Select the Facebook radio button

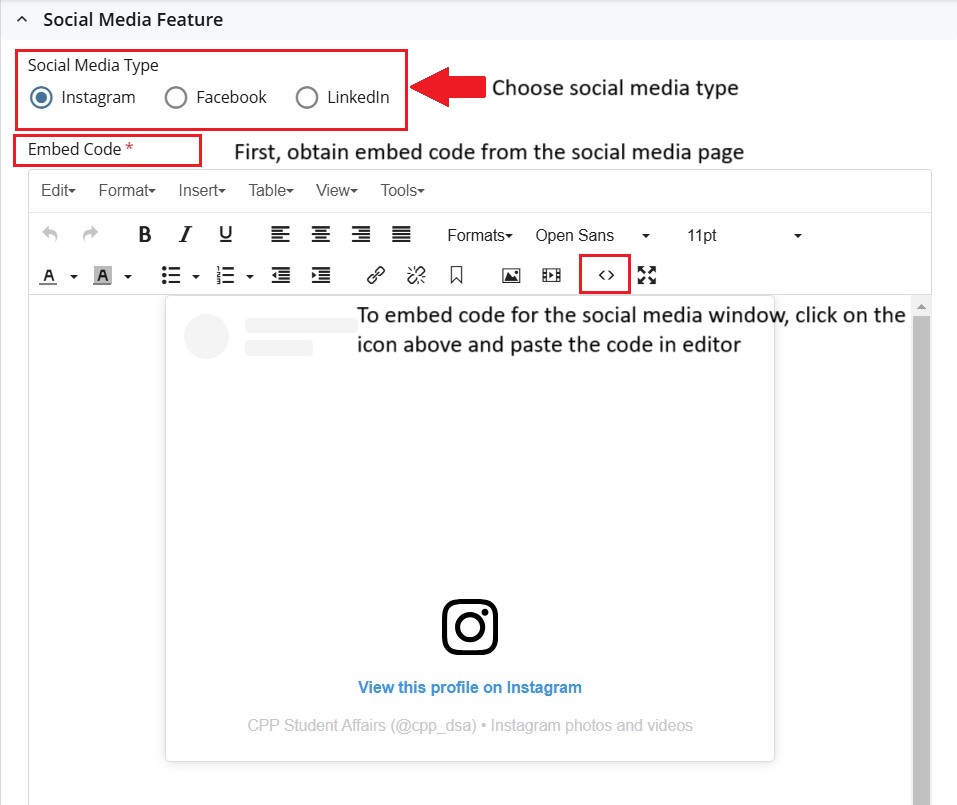pyautogui.click(x=176, y=98)
